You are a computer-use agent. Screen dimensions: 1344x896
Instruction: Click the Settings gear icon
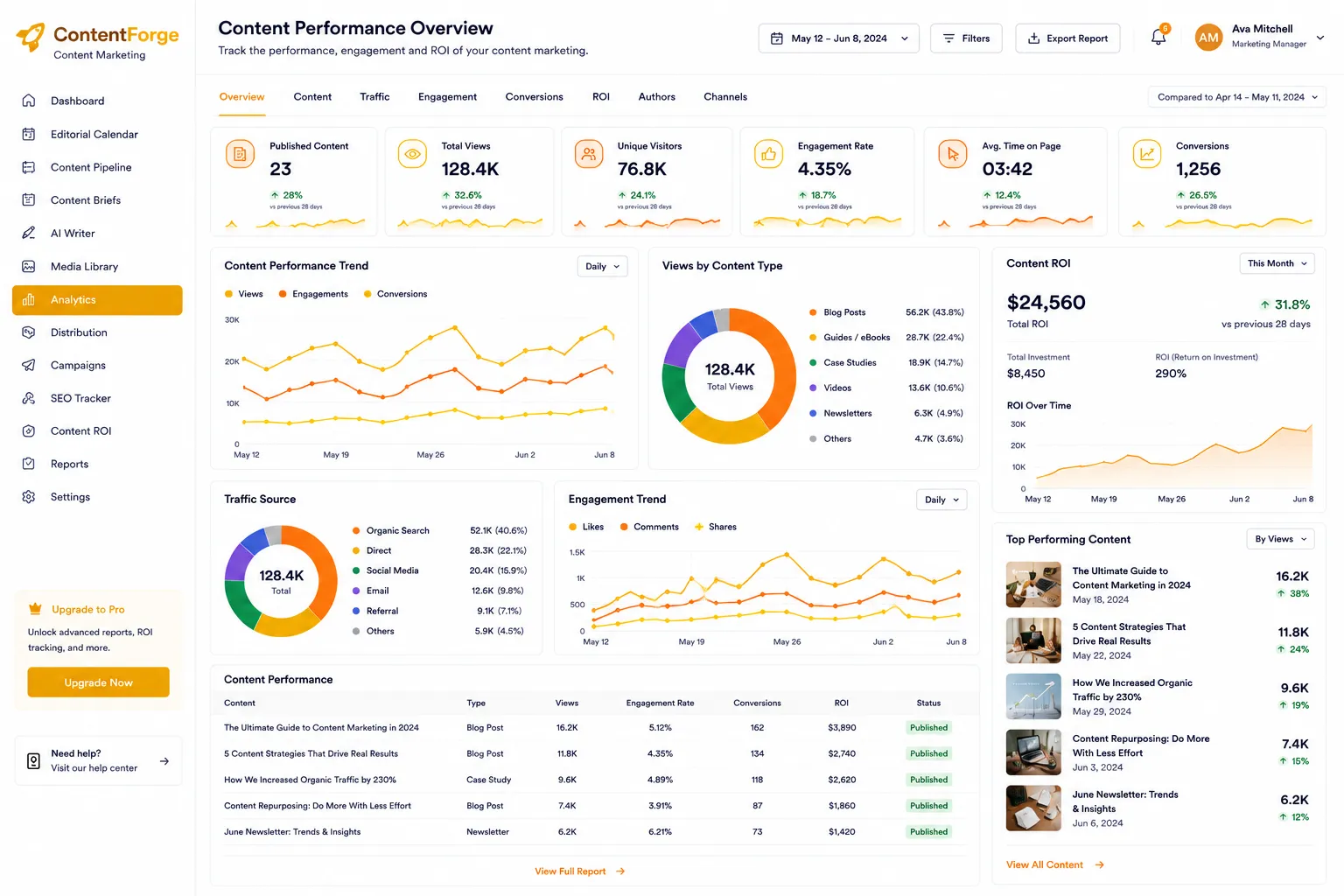pos(29,497)
